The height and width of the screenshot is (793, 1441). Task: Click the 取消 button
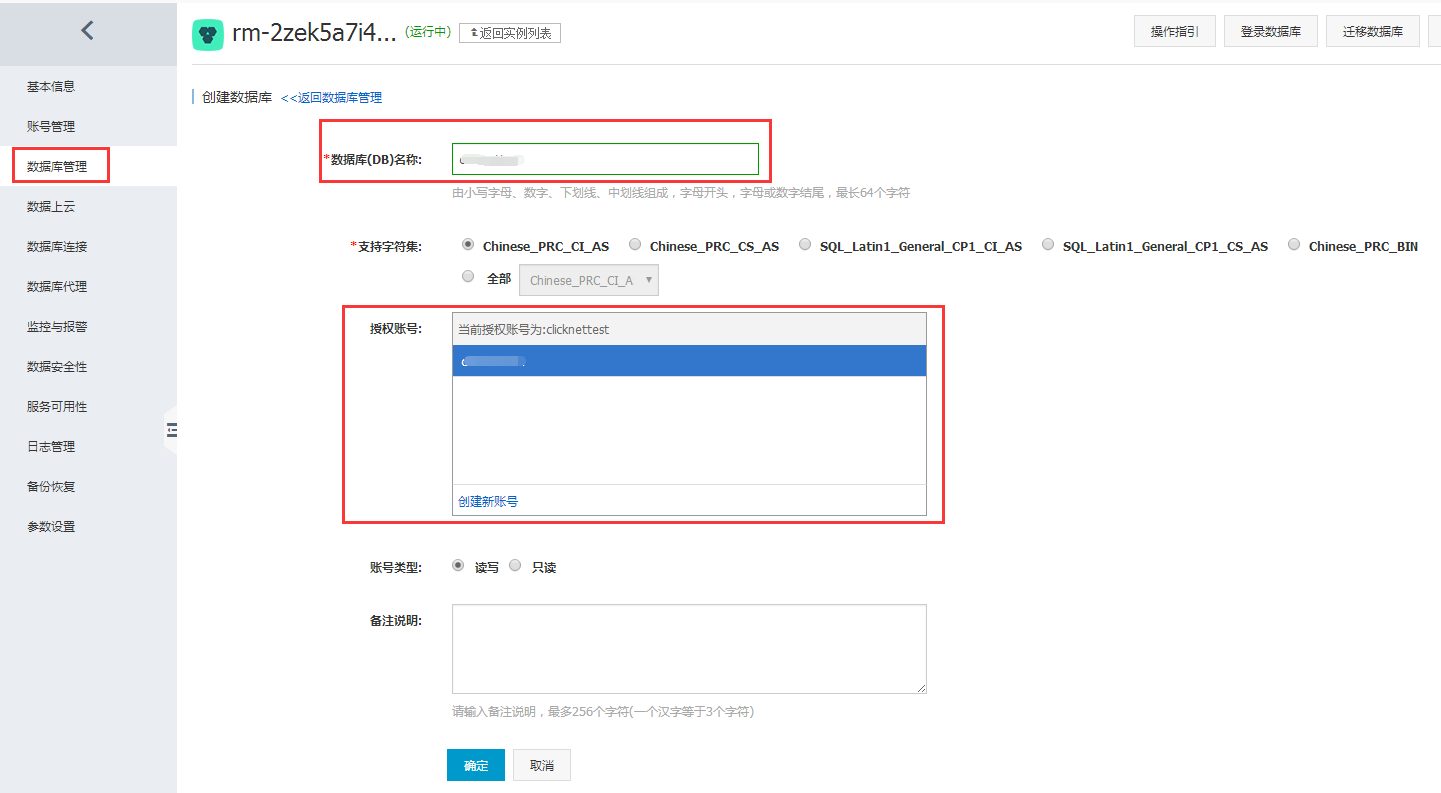pyautogui.click(x=541, y=765)
